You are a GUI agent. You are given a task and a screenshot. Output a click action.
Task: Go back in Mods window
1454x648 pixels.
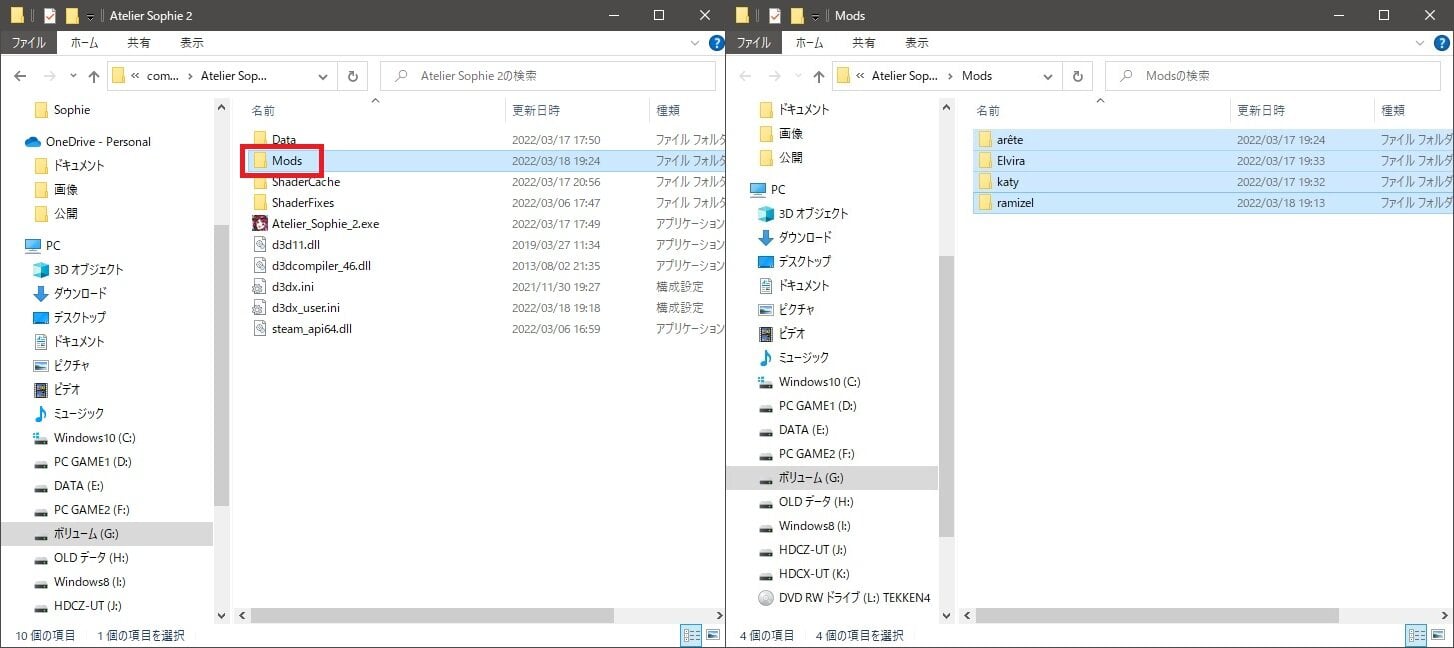(x=745, y=76)
